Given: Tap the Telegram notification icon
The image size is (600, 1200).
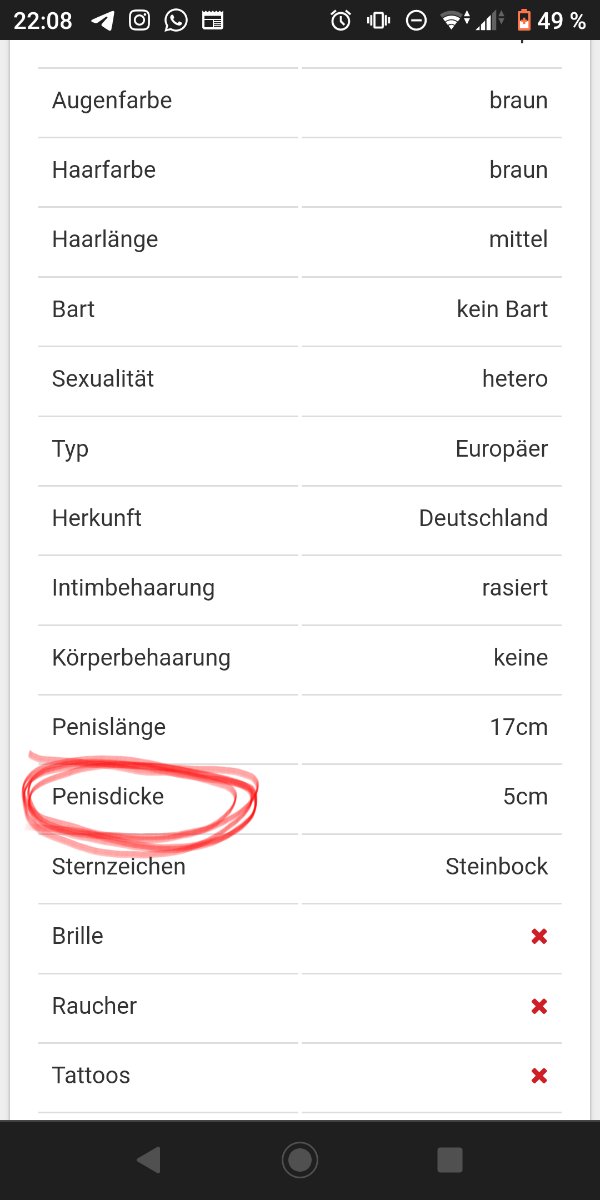Looking at the screenshot, I should (102, 20).
